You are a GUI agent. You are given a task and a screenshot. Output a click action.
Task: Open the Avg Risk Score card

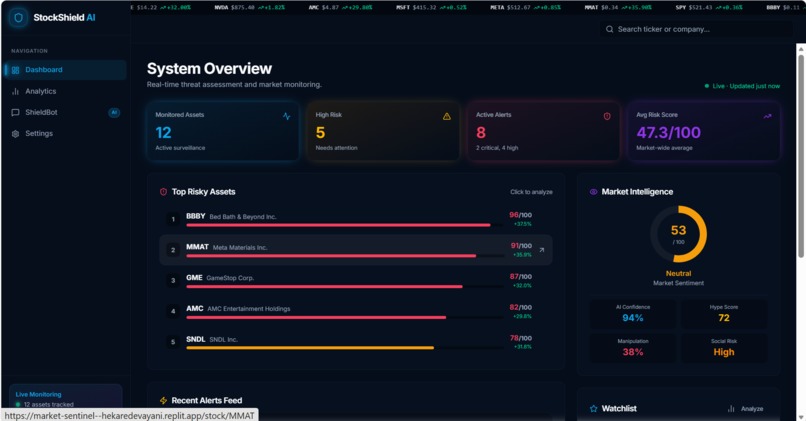tap(704, 131)
